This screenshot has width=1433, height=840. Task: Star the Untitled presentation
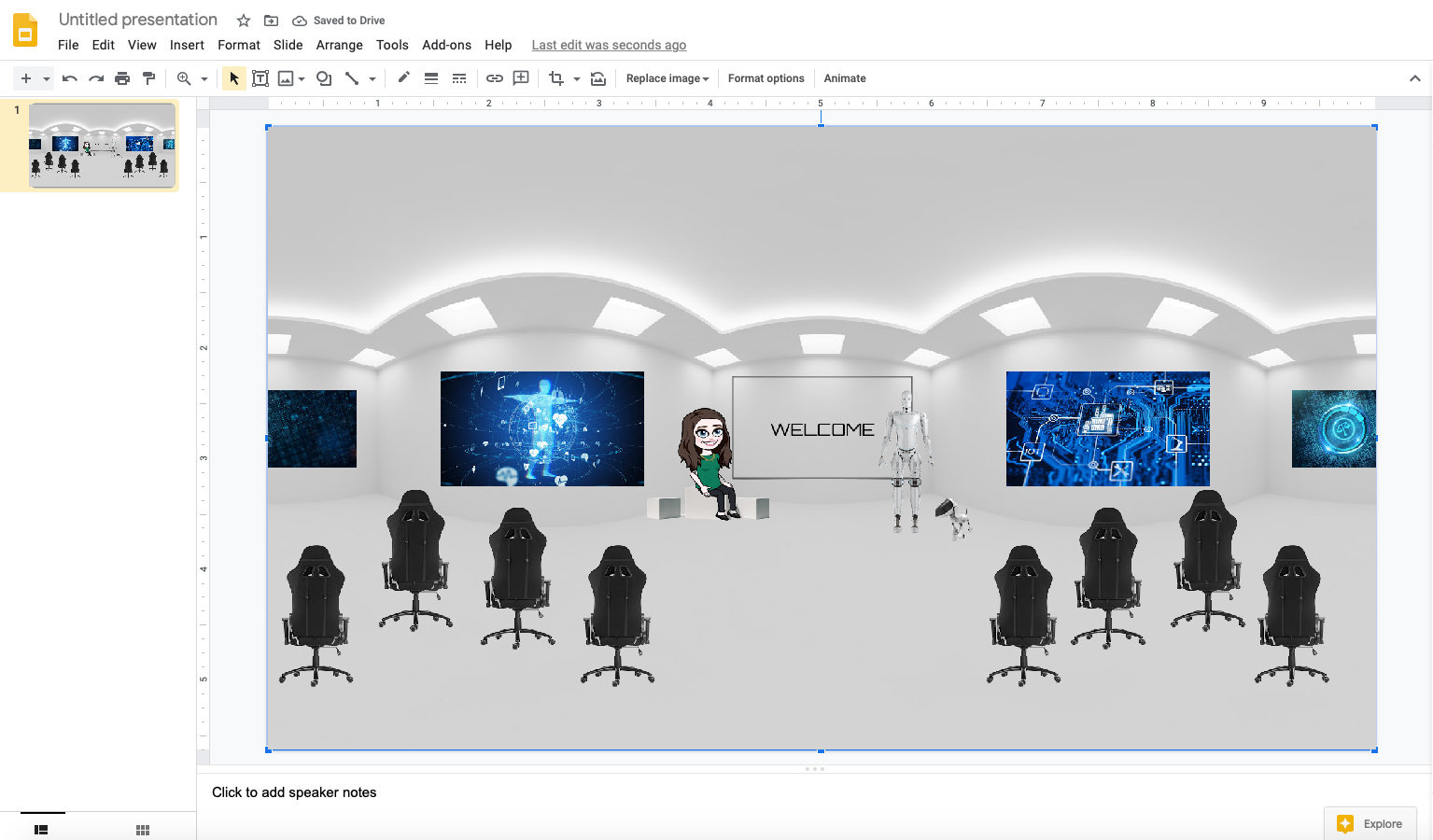tap(243, 20)
